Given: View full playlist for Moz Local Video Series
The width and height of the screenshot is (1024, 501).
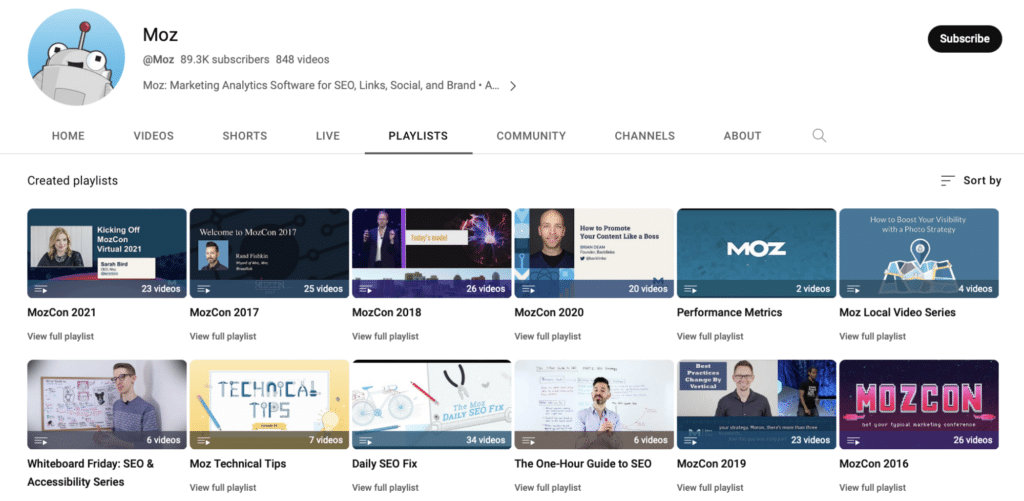Looking at the screenshot, I should click(872, 336).
